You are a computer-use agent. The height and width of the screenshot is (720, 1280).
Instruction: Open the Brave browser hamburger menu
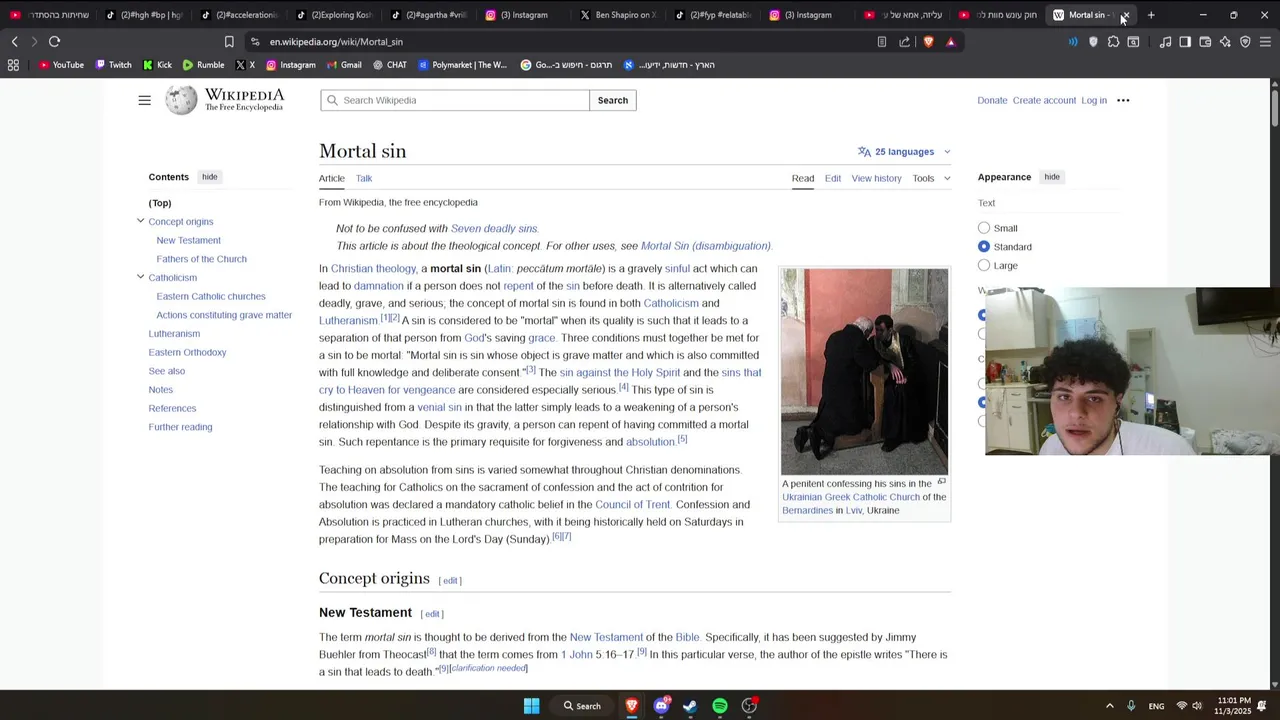[x=1265, y=42]
